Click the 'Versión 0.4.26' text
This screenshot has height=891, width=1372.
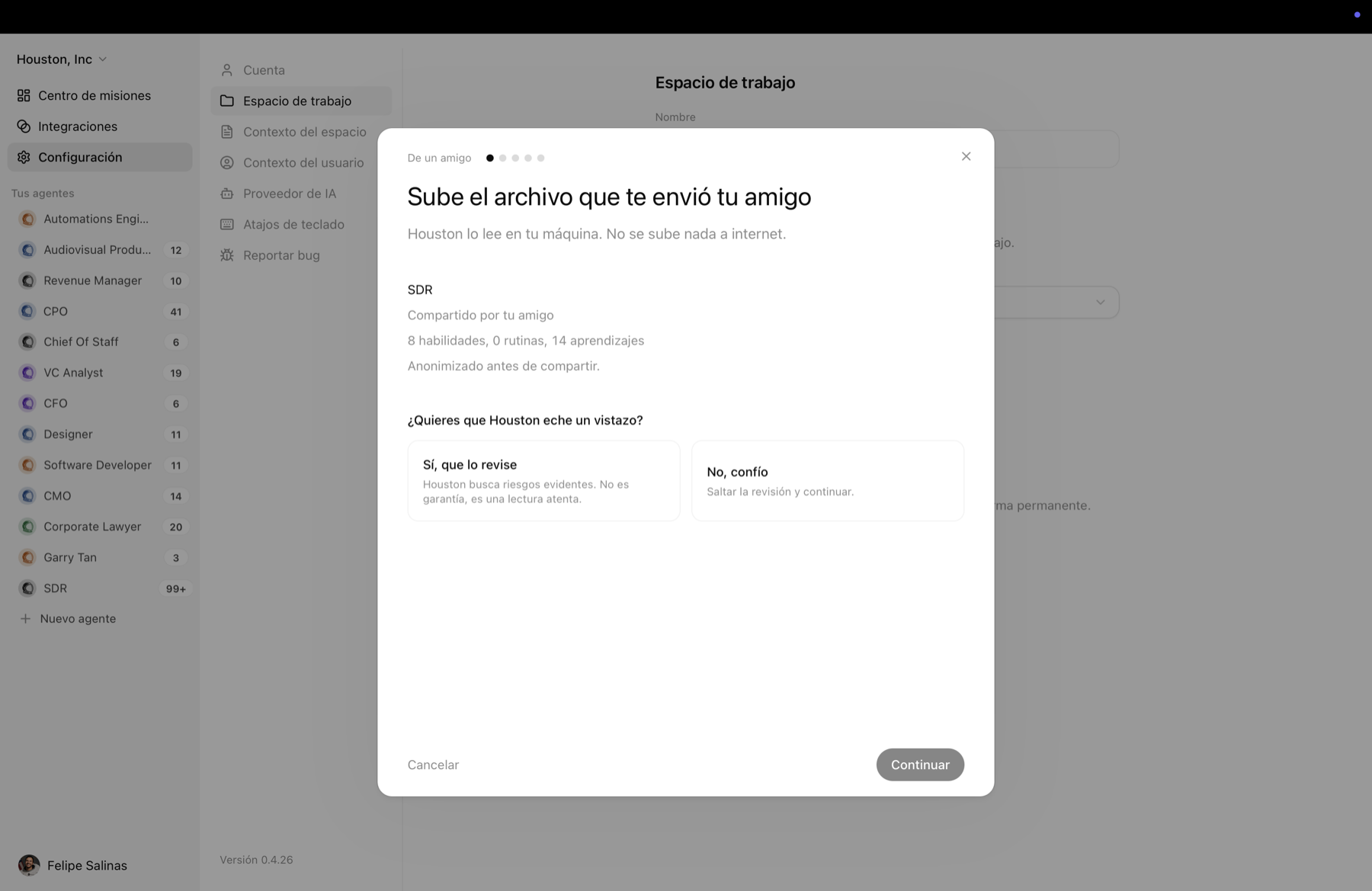(256, 860)
